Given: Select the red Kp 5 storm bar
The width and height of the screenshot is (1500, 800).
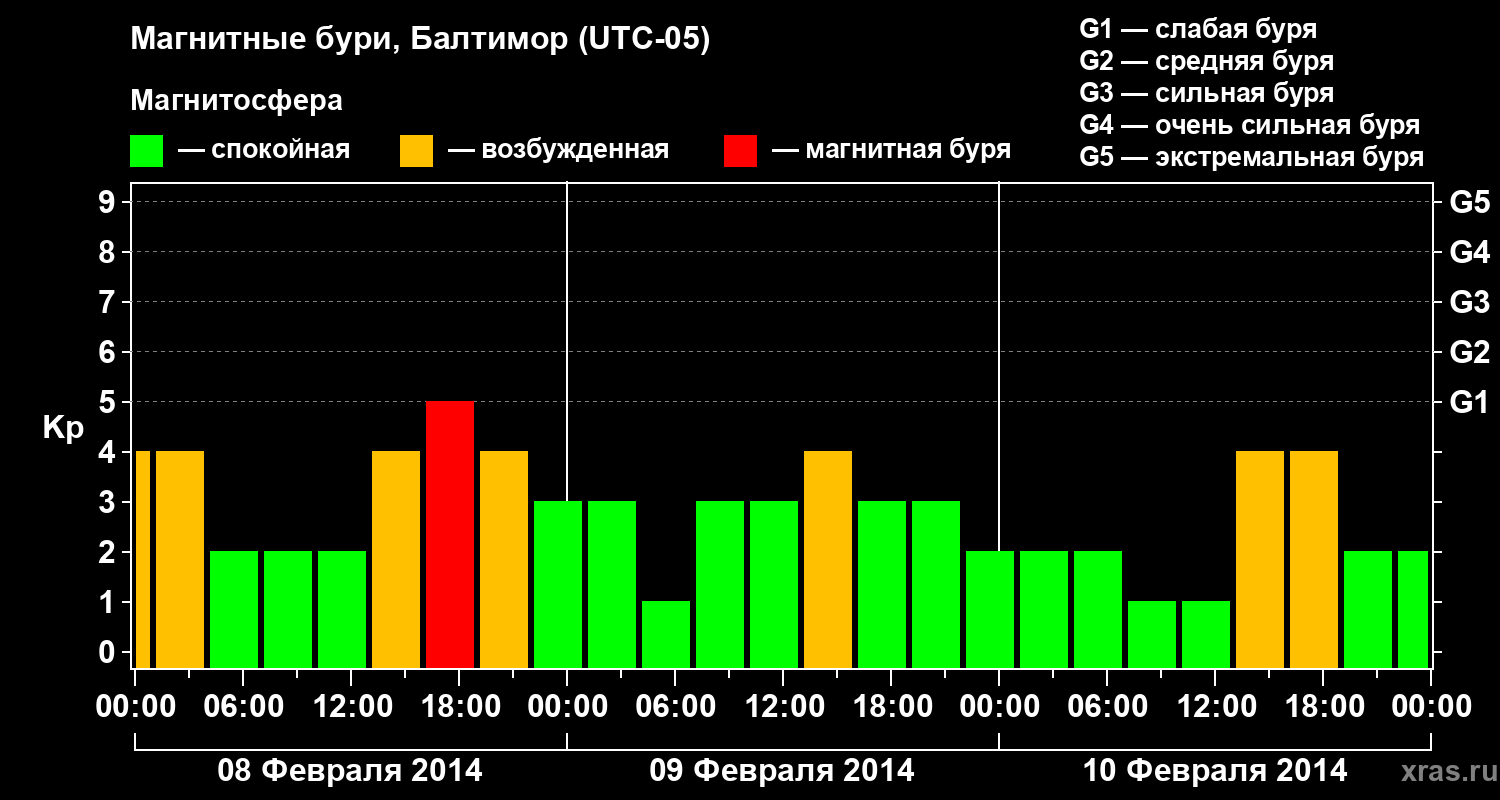Looking at the screenshot, I should click(450, 534).
